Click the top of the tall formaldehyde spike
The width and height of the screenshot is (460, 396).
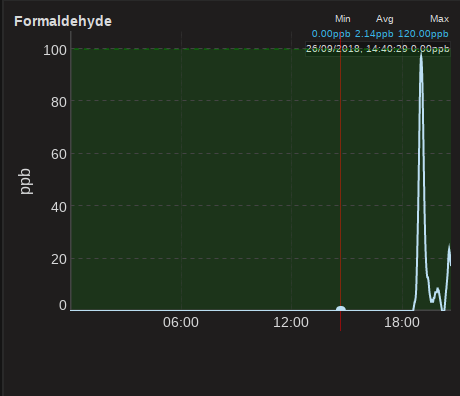tap(421, 55)
